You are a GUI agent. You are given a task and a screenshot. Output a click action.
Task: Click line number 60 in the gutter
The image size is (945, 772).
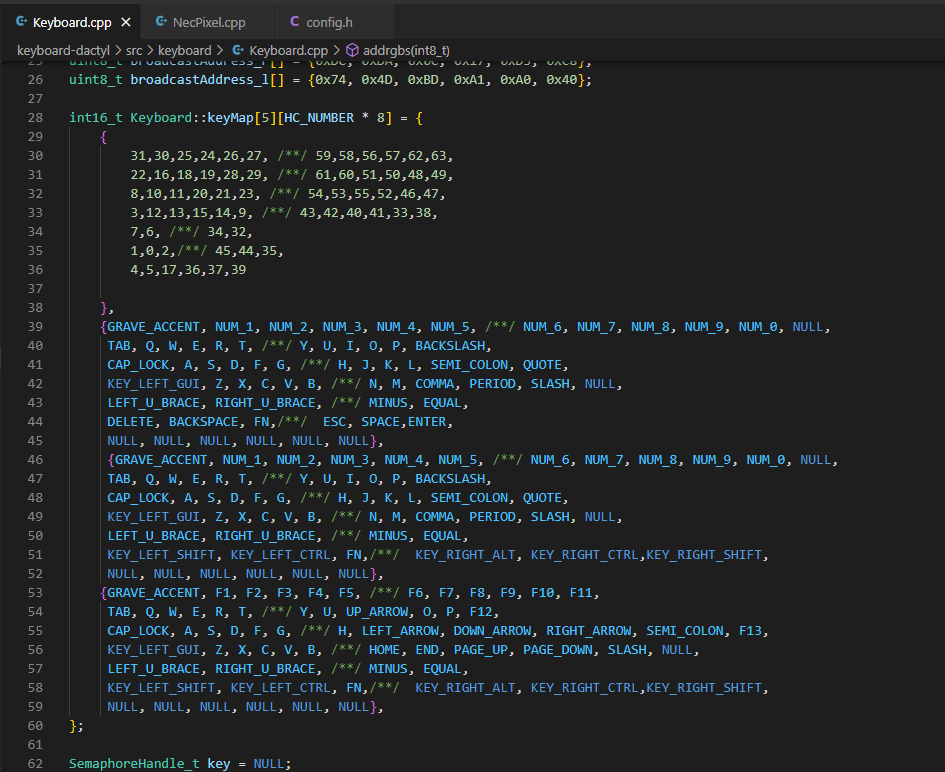pyautogui.click(x=36, y=726)
